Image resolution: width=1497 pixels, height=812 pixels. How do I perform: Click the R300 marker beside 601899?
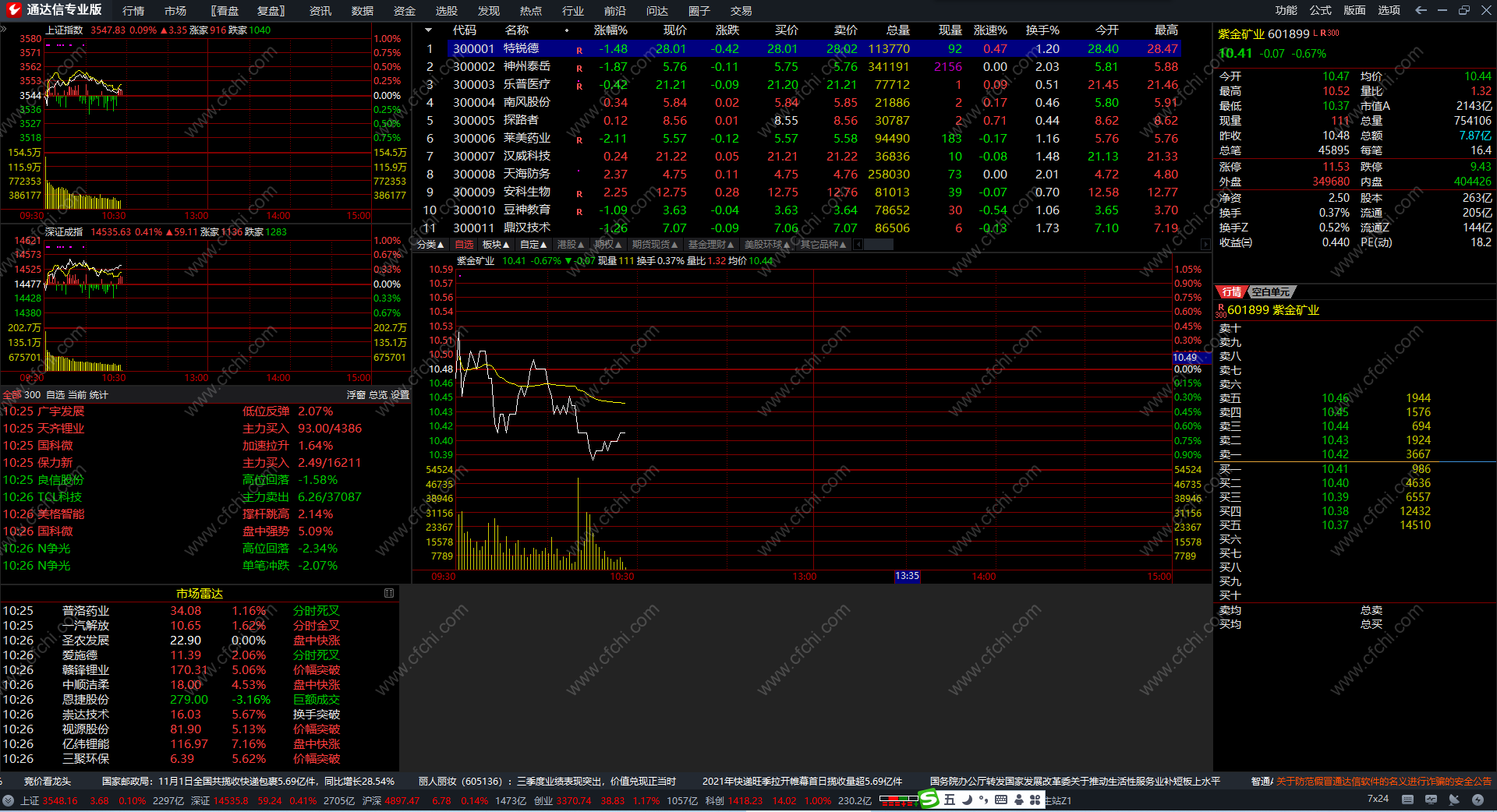click(1330, 33)
